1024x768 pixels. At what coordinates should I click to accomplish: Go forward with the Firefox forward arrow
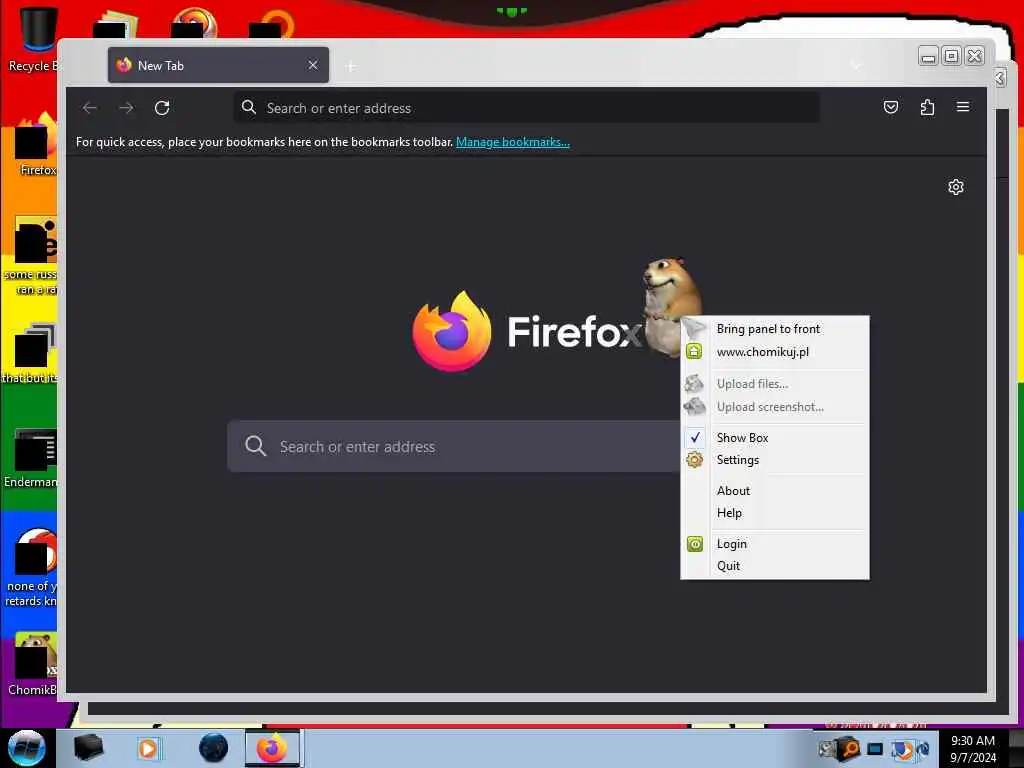tap(126, 108)
